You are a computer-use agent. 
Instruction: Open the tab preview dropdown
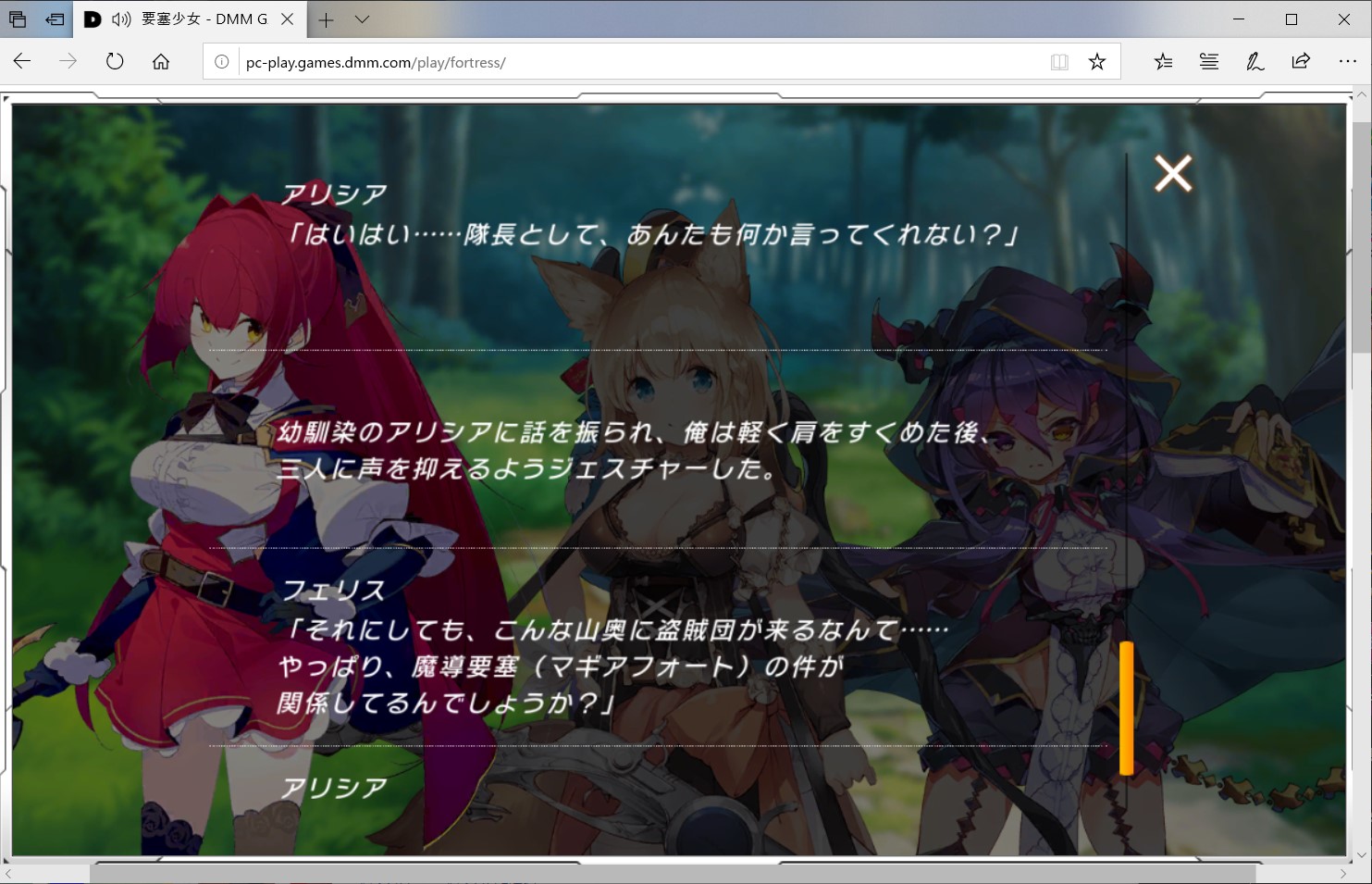(362, 19)
